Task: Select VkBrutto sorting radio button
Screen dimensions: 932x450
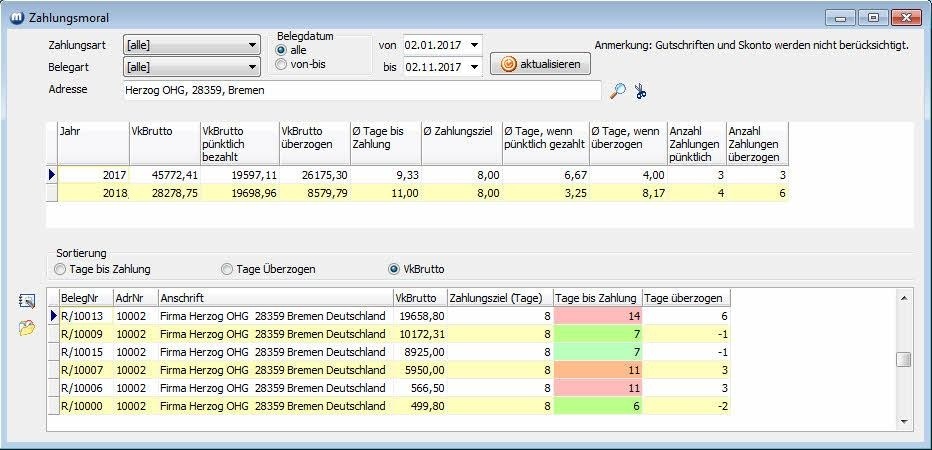Action: [394, 269]
